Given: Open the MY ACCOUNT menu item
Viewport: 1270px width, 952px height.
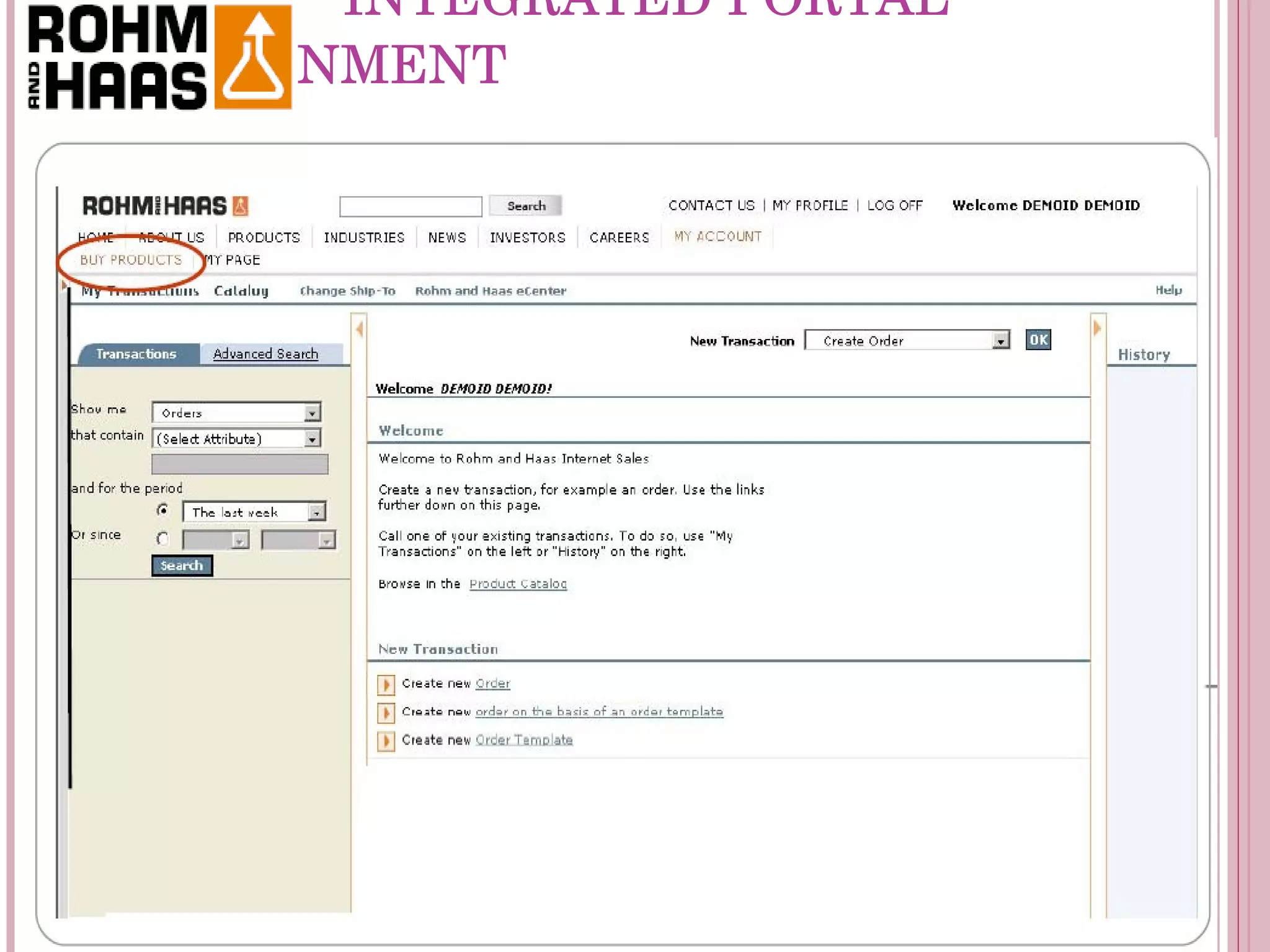Looking at the screenshot, I should (x=717, y=237).
